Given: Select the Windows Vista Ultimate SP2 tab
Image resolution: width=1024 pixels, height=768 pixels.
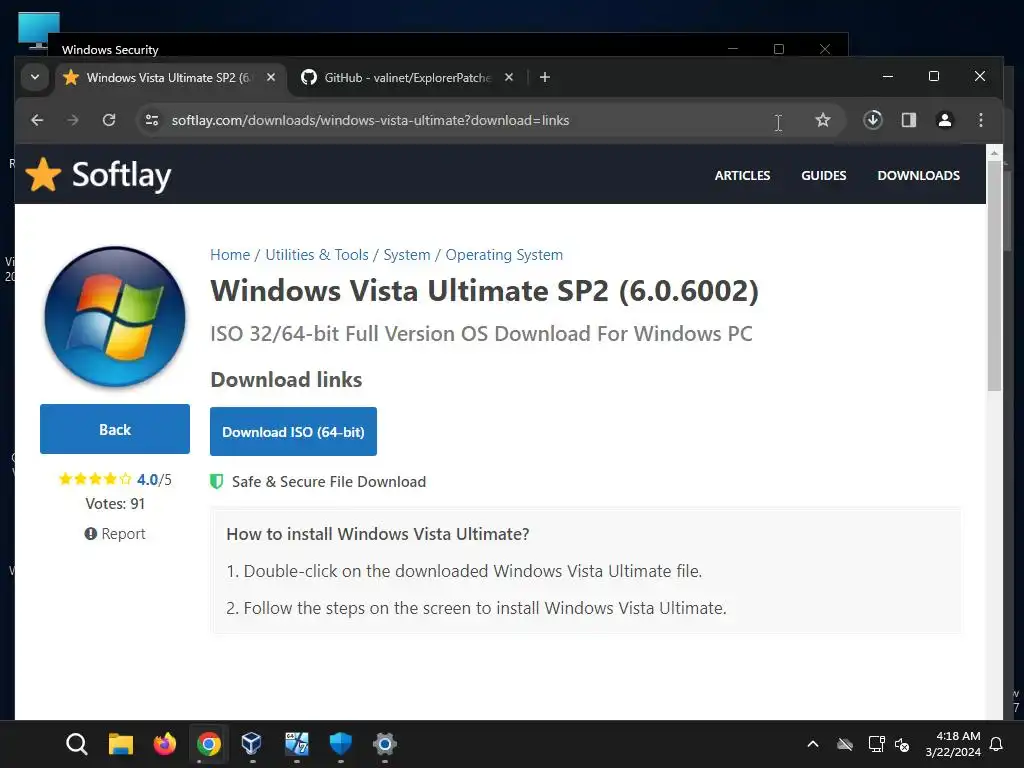Looking at the screenshot, I should (x=169, y=78).
